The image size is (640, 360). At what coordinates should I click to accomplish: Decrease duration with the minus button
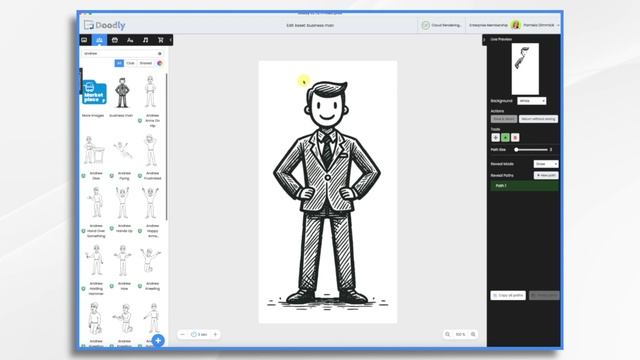coord(183,334)
